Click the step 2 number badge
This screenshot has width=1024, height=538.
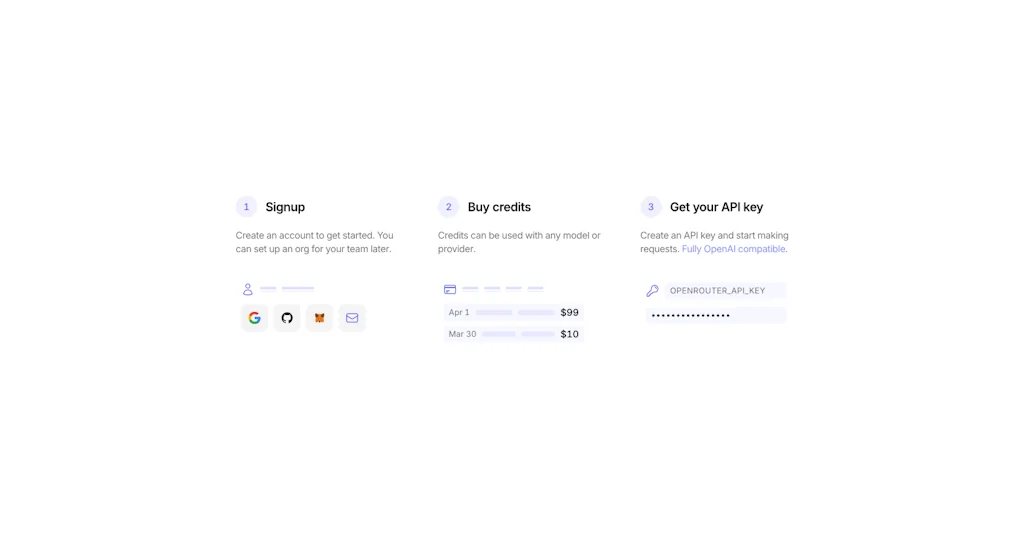tap(448, 207)
